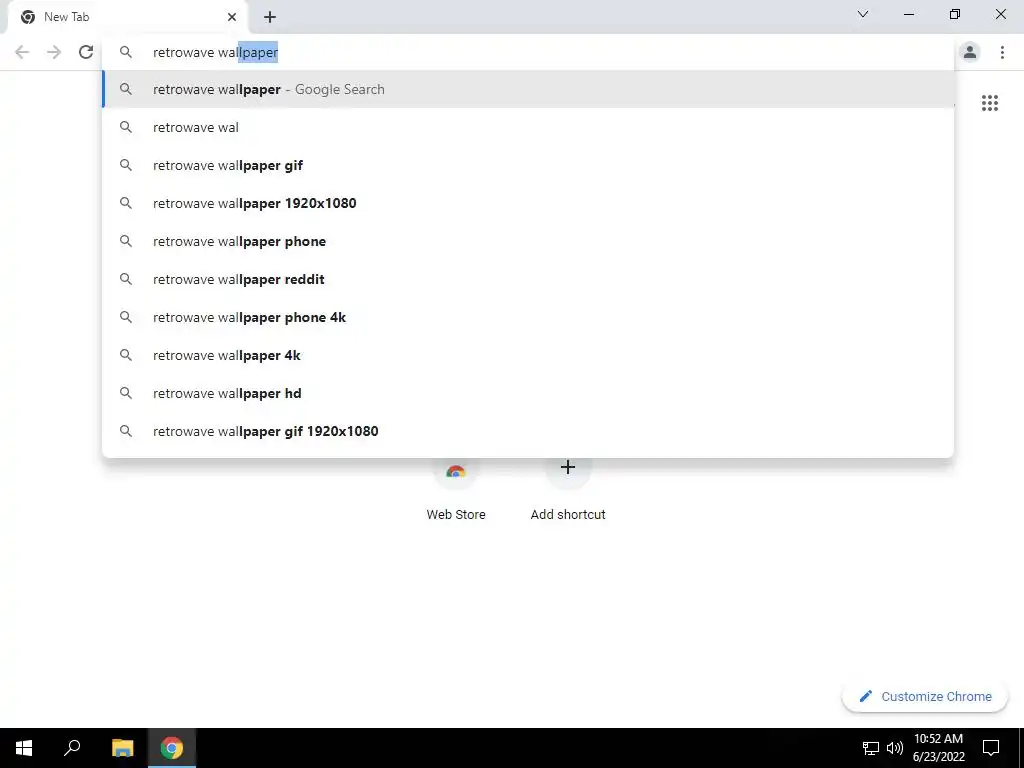This screenshot has width=1024, height=768.
Task: Open the Windows notification center
Action: tap(991, 748)
